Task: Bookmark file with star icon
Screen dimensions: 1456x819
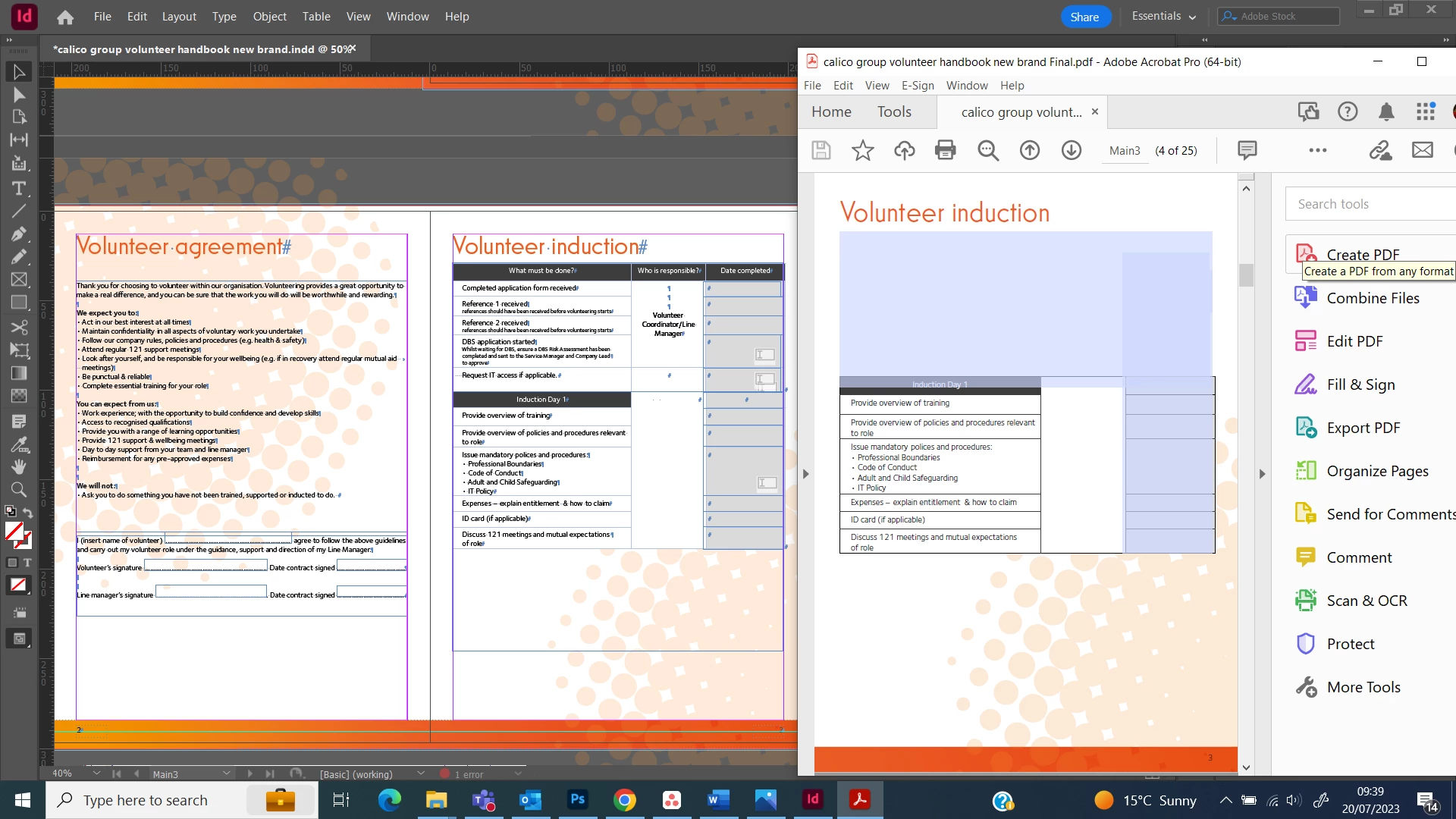Action: click(862, 150)
